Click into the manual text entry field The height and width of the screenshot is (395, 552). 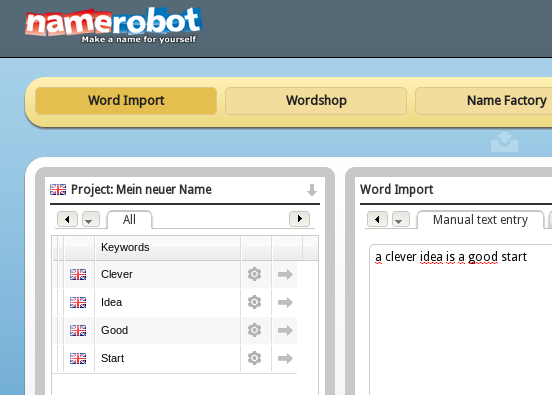click(x=460, y=319)
